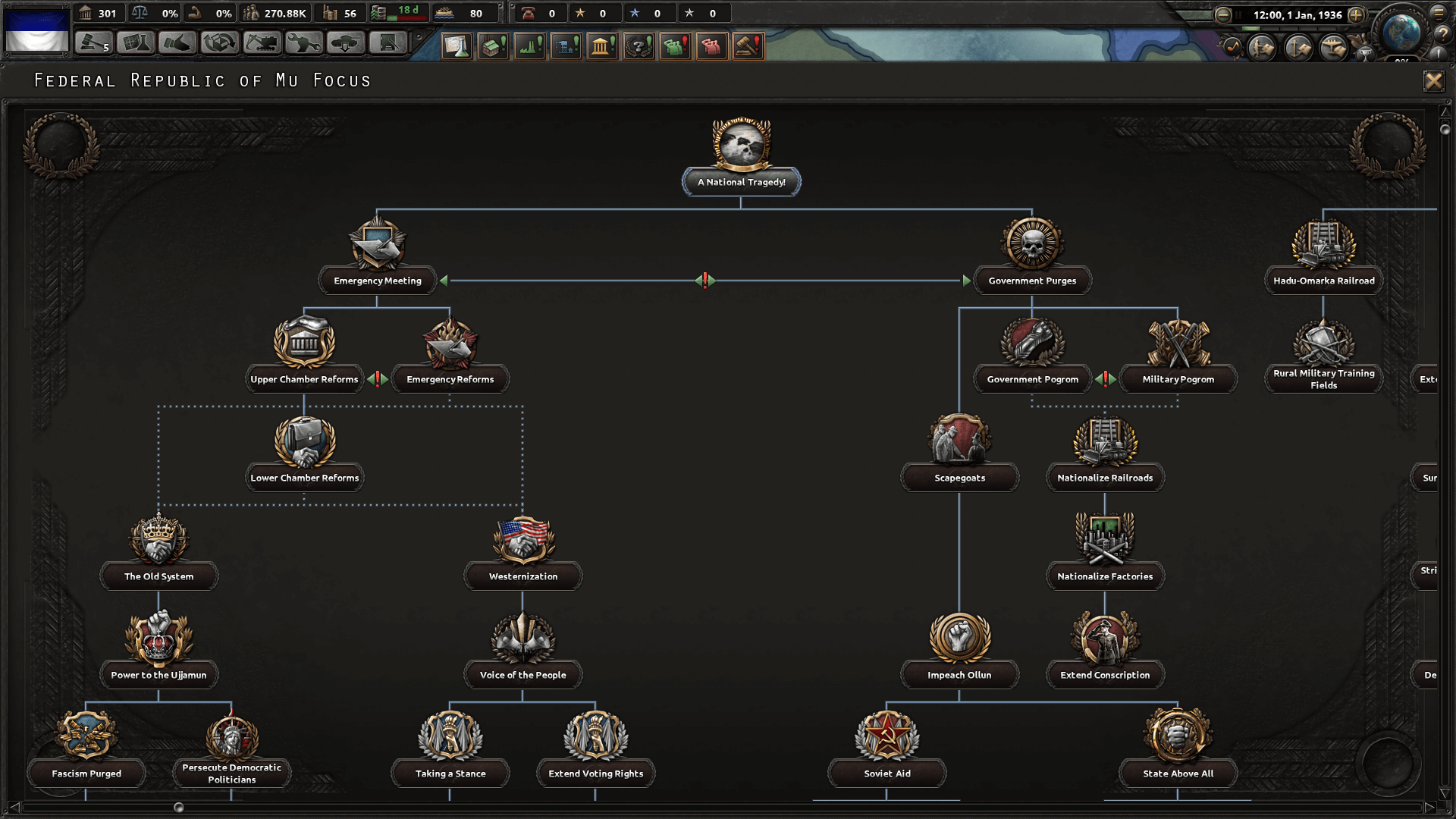Click the scroll-down arrow of the focus tree
The image size is (1456, 819).
pos(1445,794)
